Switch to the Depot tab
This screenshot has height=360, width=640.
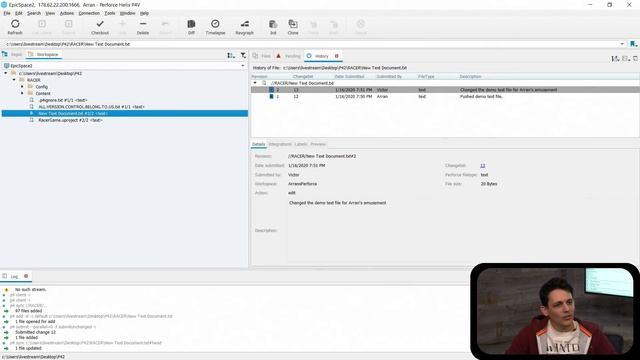click(x=13, y=54)
